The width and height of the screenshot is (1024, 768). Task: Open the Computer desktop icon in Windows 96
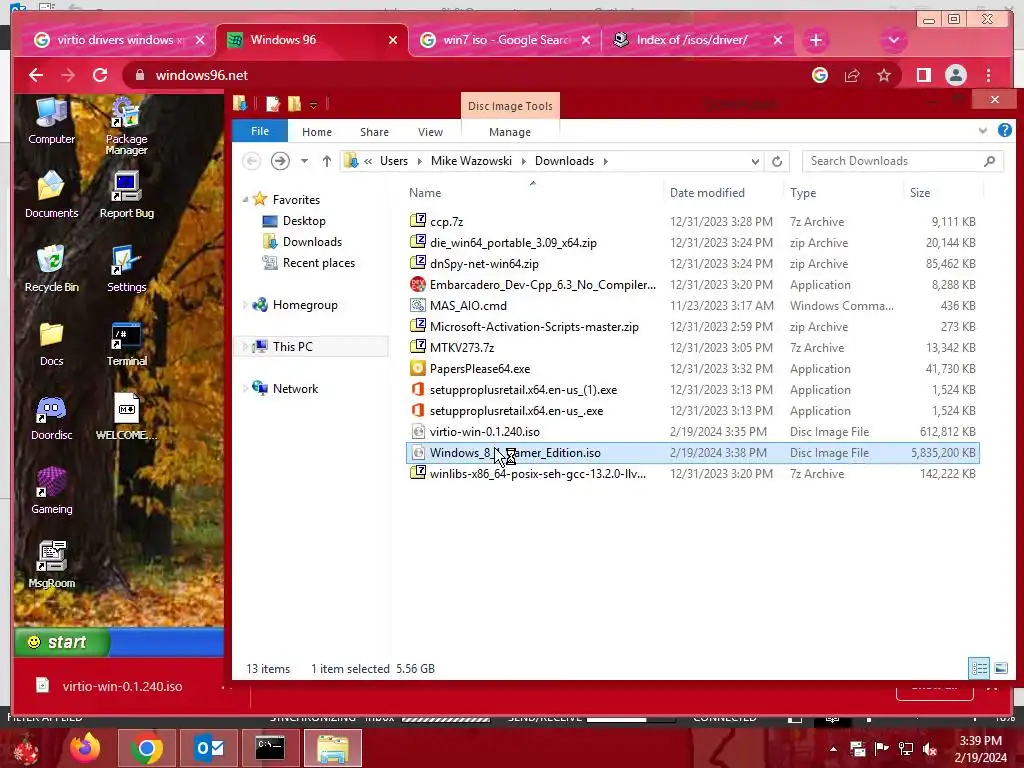click(51, 122)
